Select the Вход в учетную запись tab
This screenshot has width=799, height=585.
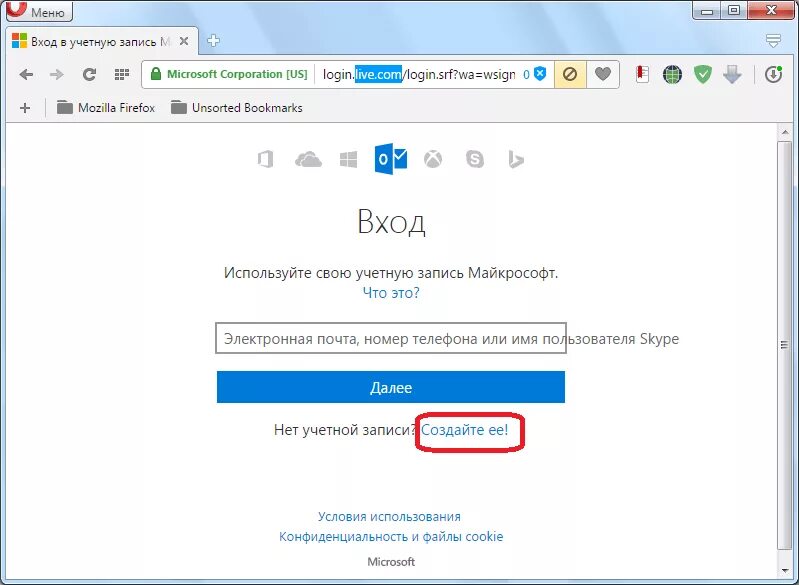102,41
